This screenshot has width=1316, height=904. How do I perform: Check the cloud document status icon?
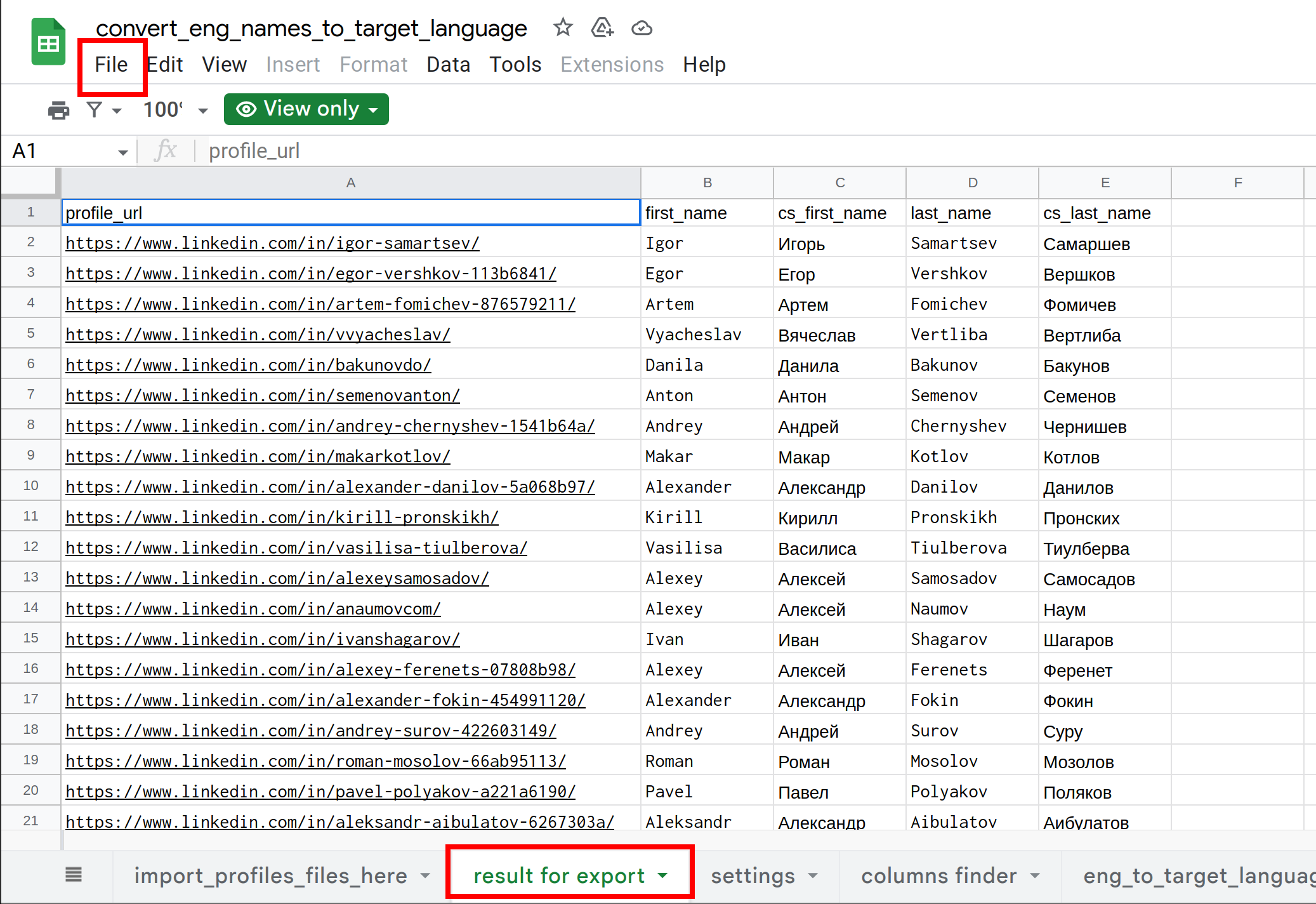pyautogui.click(x=642, y=28)
